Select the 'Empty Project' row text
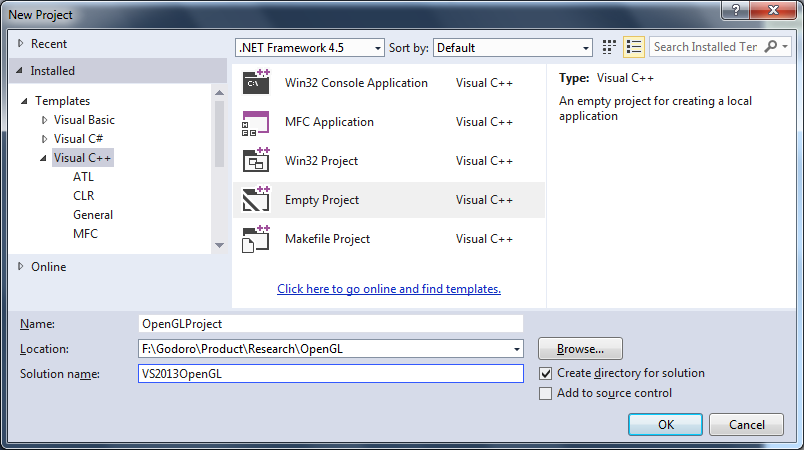Viewport: 804px width, 450px height. [322, 200]
